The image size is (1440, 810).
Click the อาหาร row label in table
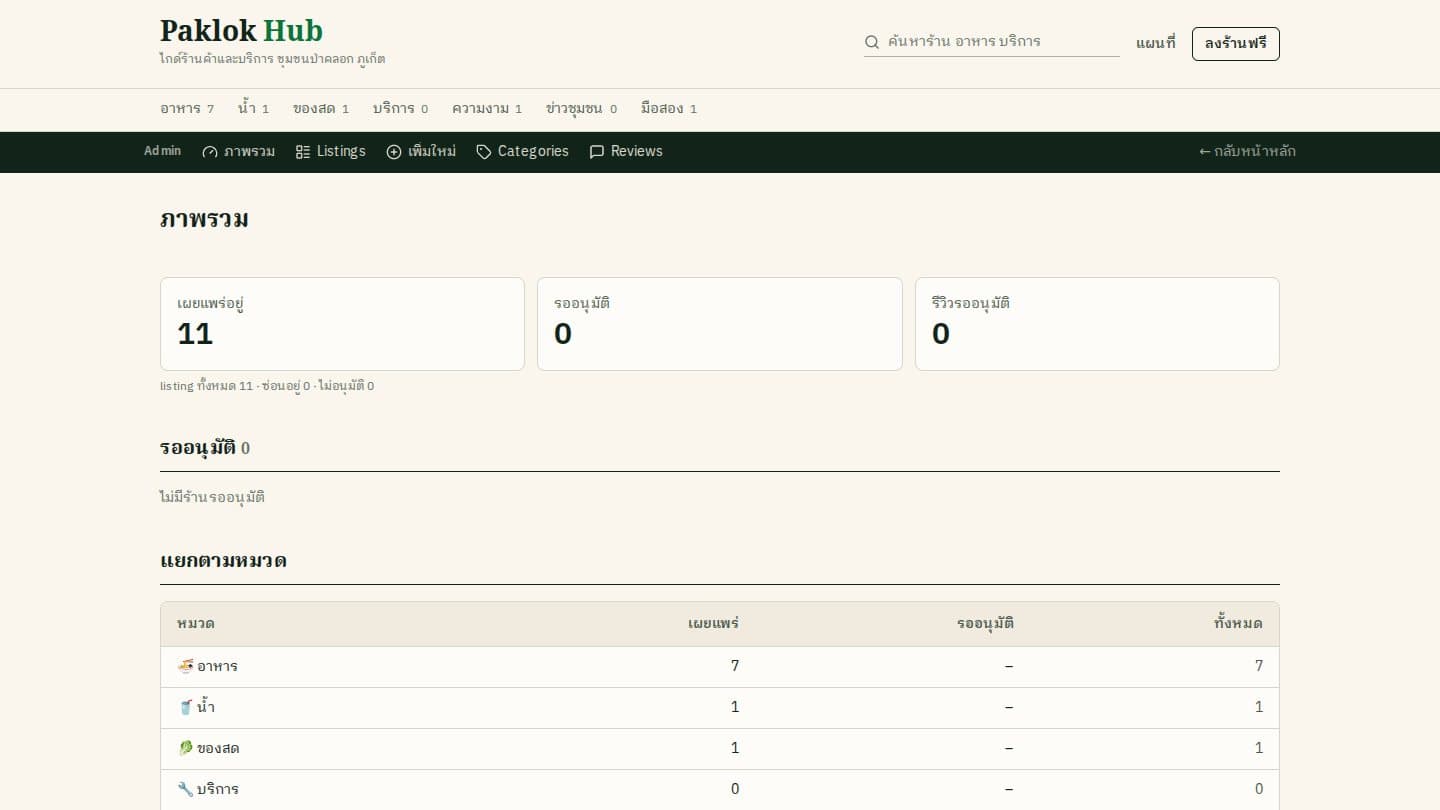tap(217, 666)
